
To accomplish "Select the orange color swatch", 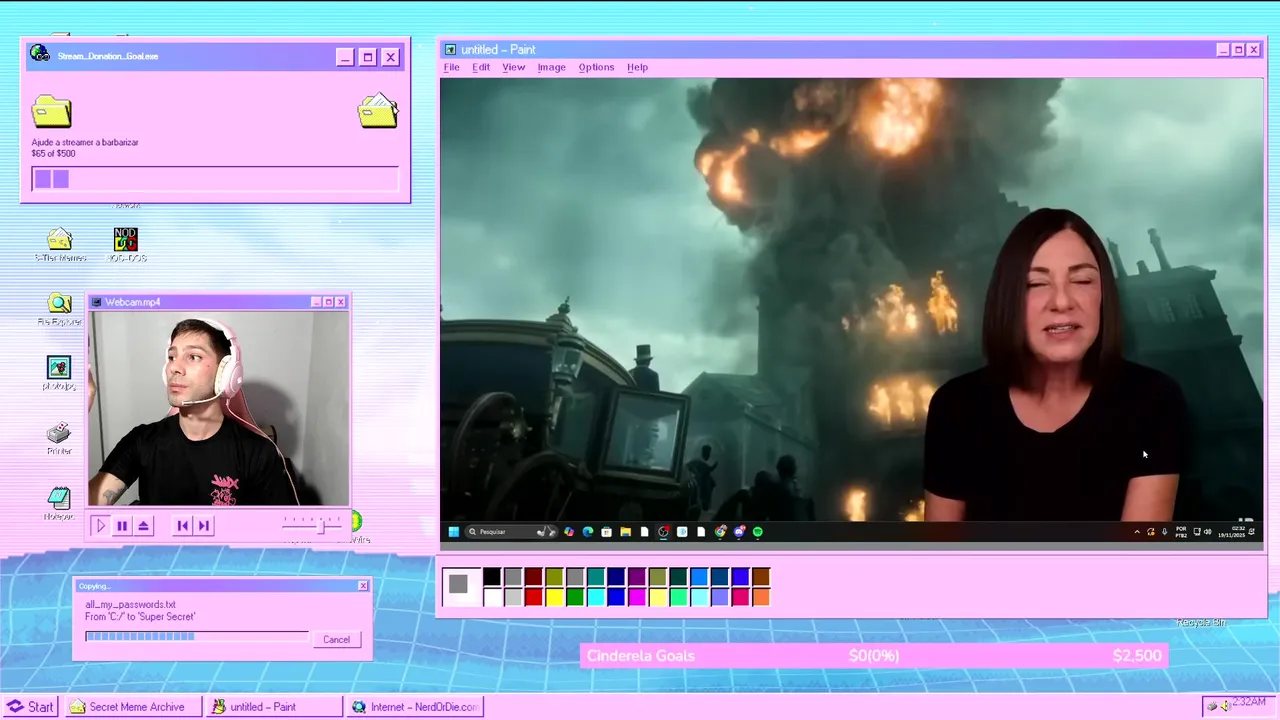I will (x=761, y=597).
